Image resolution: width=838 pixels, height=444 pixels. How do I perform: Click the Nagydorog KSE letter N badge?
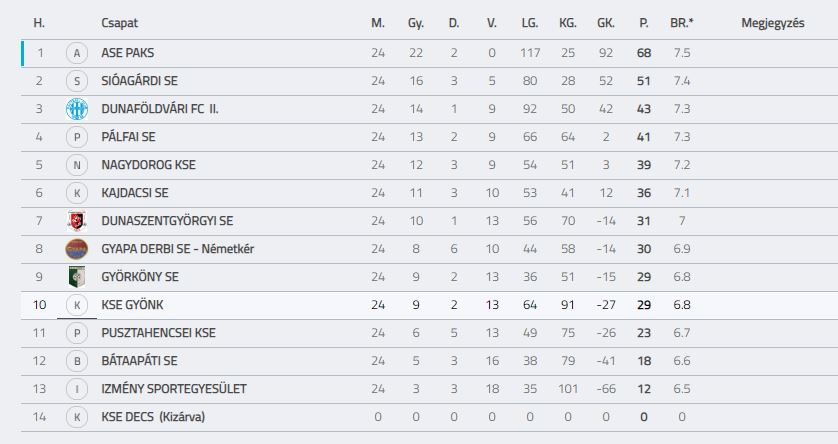pos(77,165)
